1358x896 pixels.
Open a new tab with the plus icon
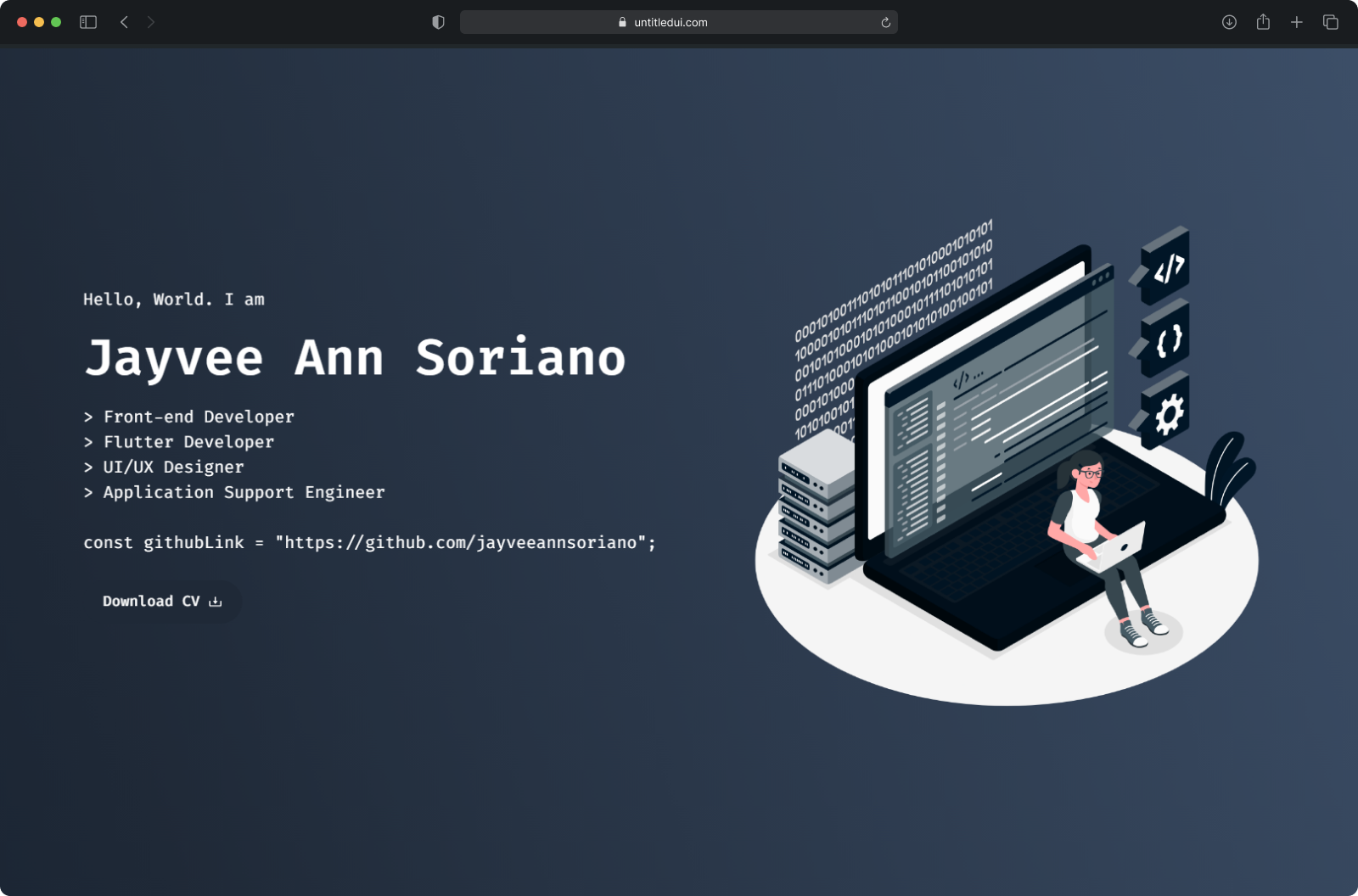pos(1297,22)
